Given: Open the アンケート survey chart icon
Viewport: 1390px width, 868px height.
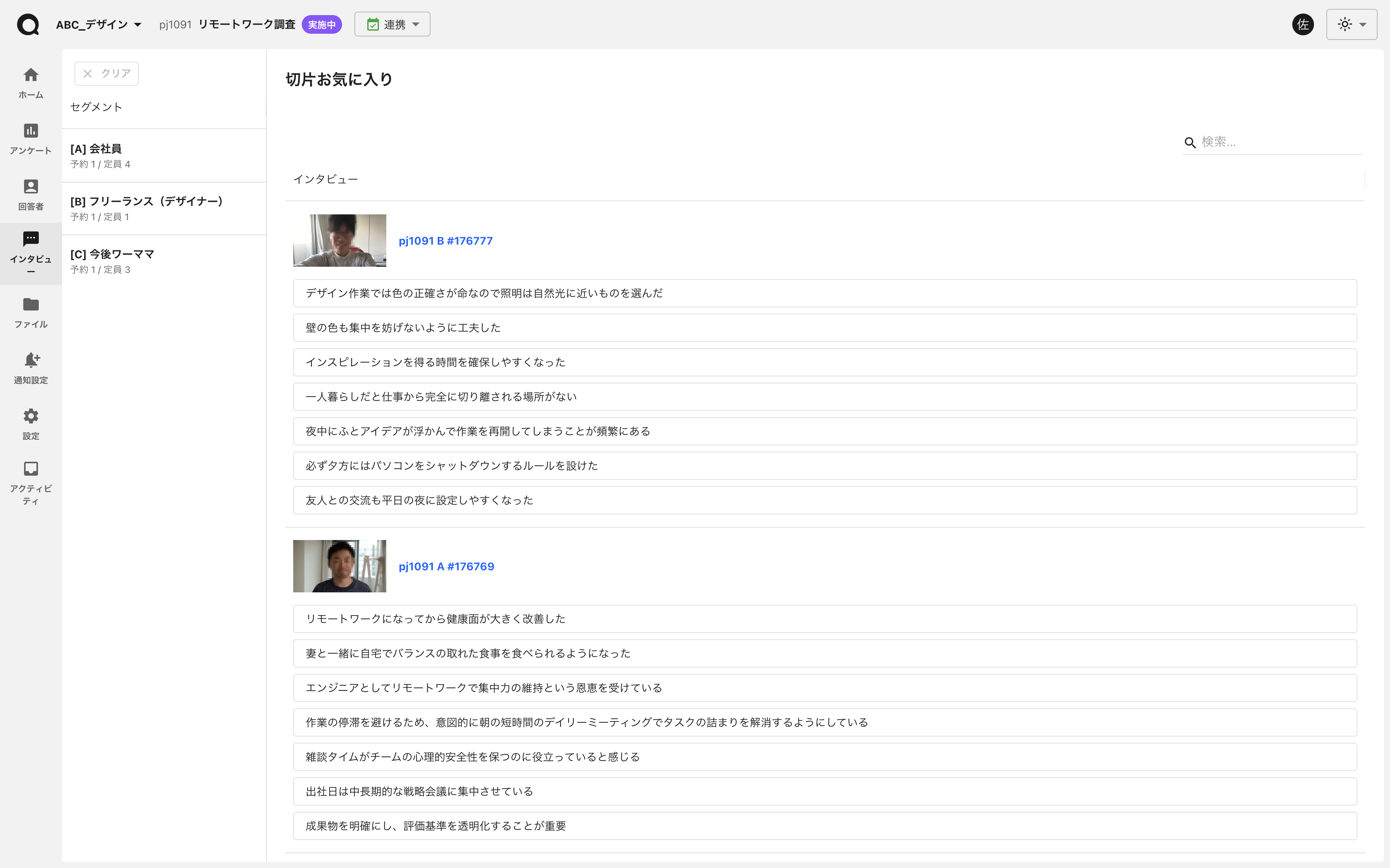Looking at the screenshot, I should pos(30,131).
